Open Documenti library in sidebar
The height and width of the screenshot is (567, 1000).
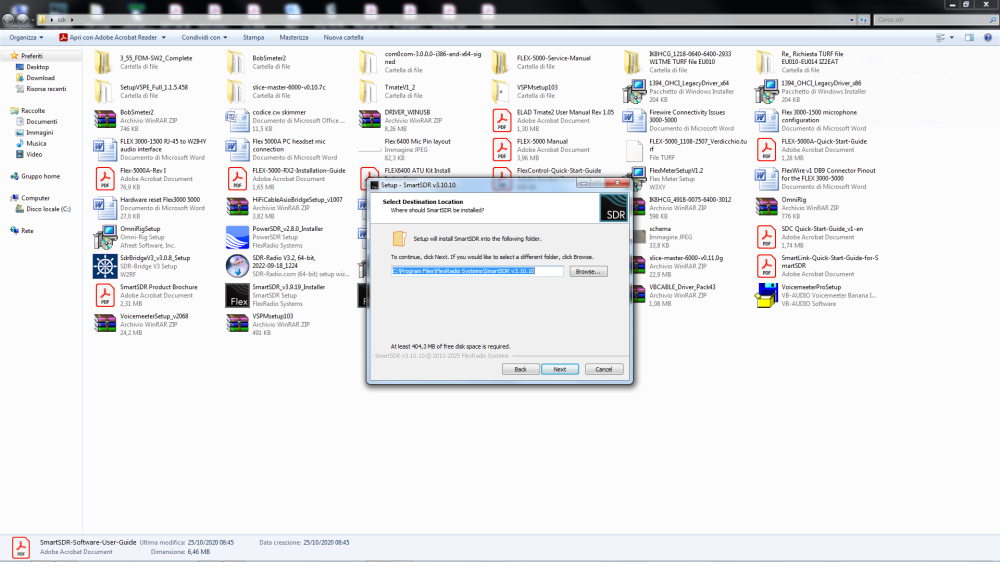tap(41, 121)
